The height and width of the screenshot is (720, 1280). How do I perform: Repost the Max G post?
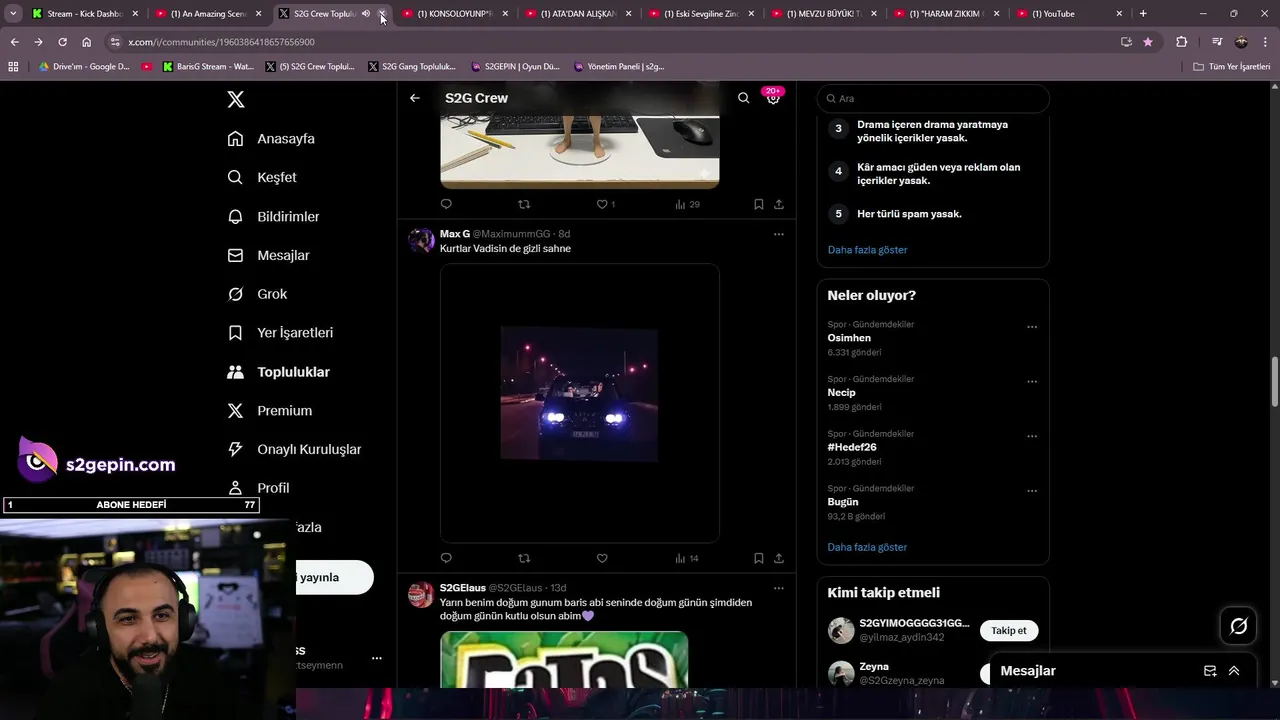coord(524,558)
